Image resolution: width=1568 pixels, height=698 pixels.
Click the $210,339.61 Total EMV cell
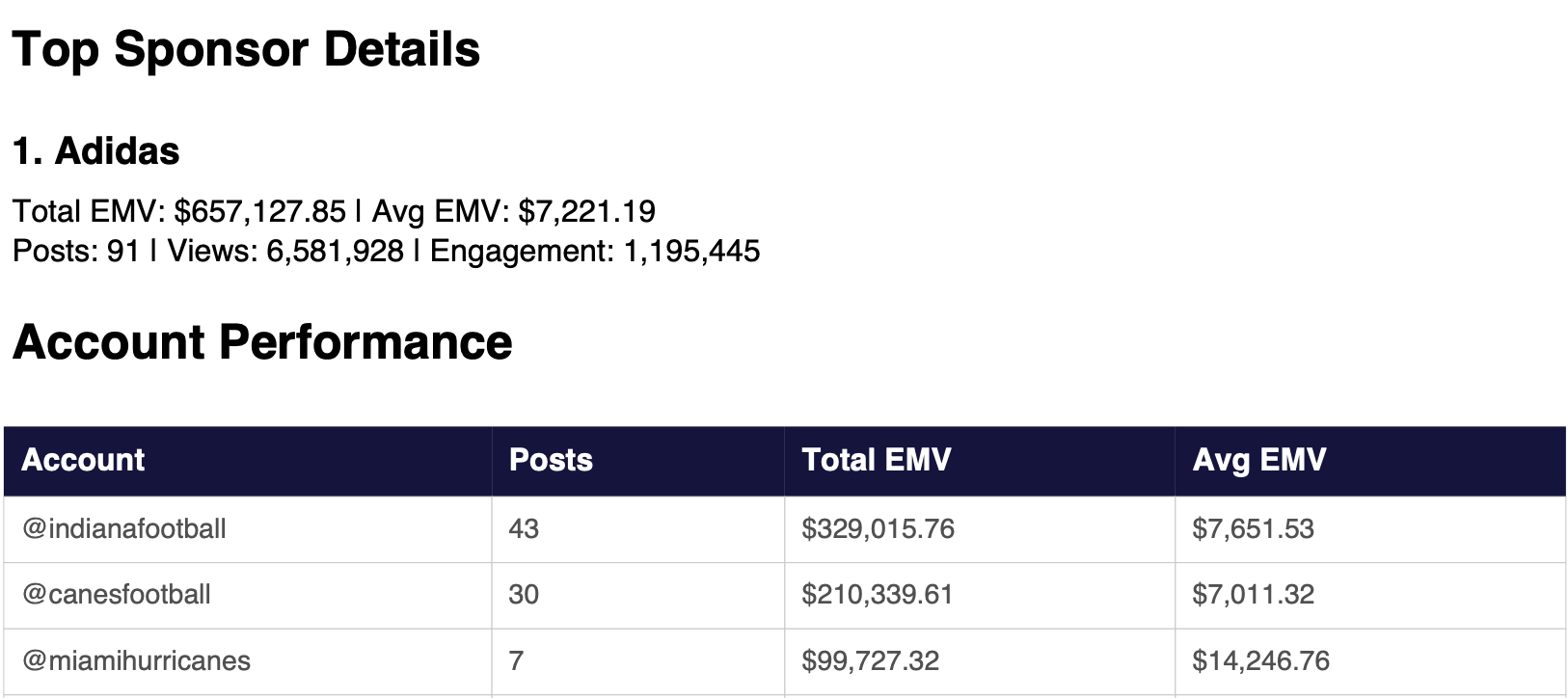pyautogui.click(x=877, y=594)
